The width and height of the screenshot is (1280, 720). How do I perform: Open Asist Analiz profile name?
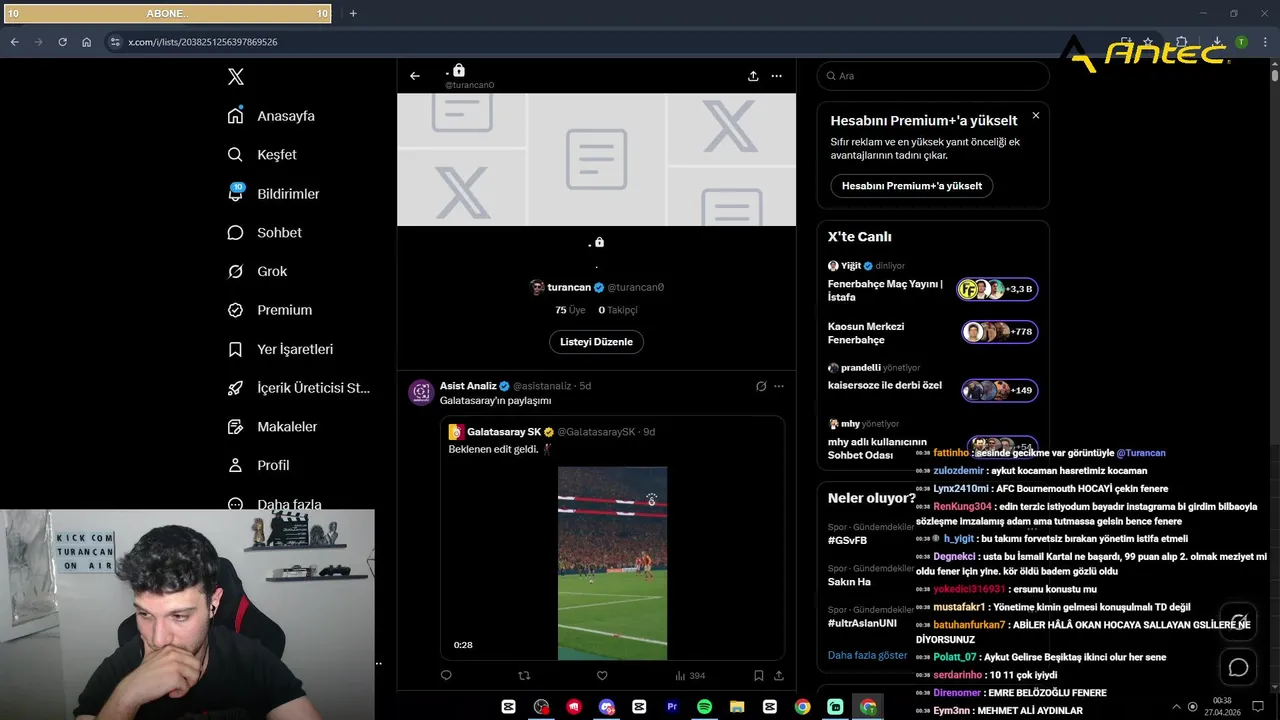pyautogui.click(x=468, y=386)
